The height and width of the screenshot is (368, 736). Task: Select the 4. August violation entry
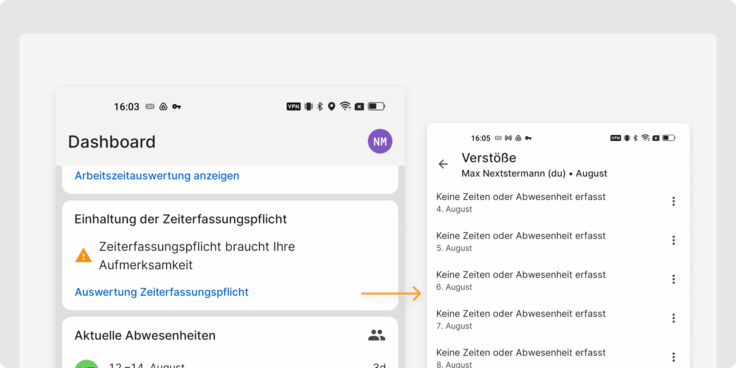point(558,202)
